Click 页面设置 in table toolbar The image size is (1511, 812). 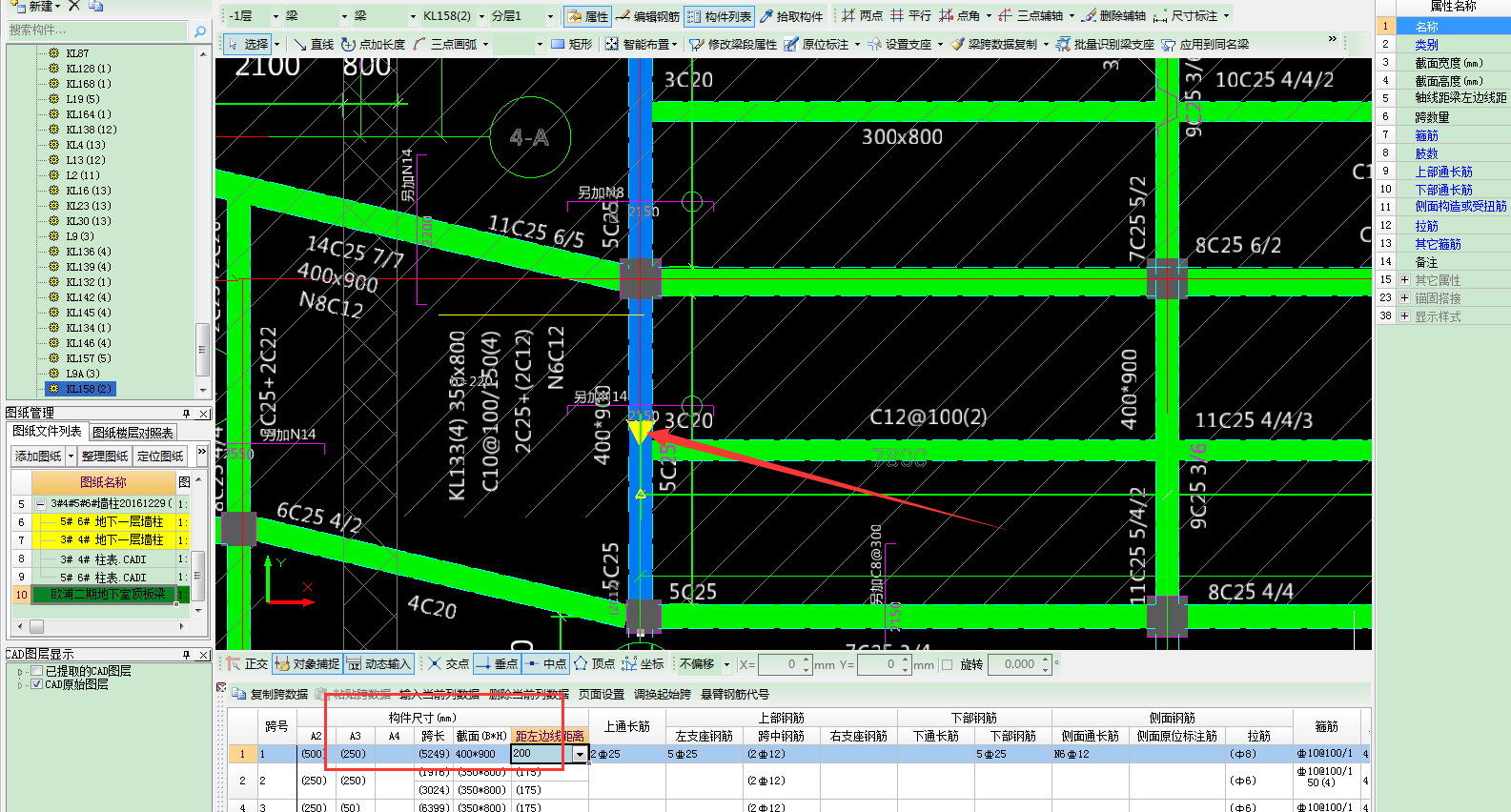602,695
